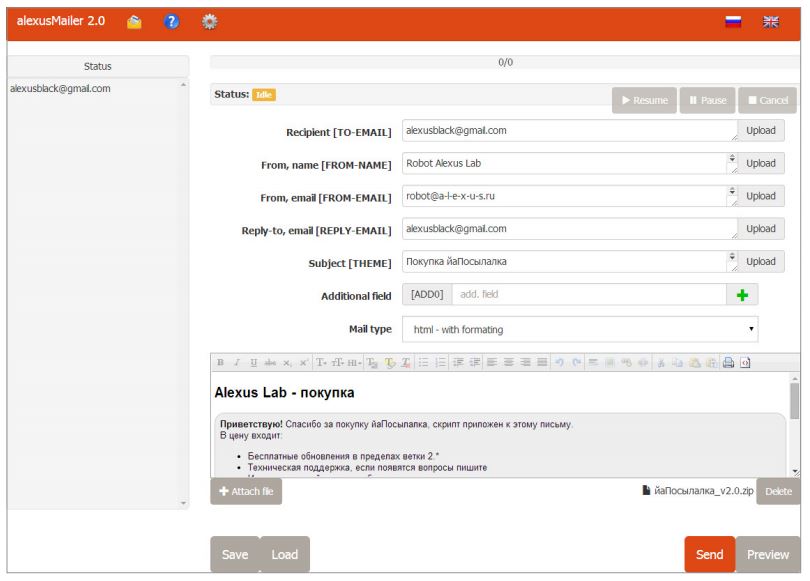810x581 pixels.
Task: Toggle underline formatting in editor toolbar
Action: [254, 363]
